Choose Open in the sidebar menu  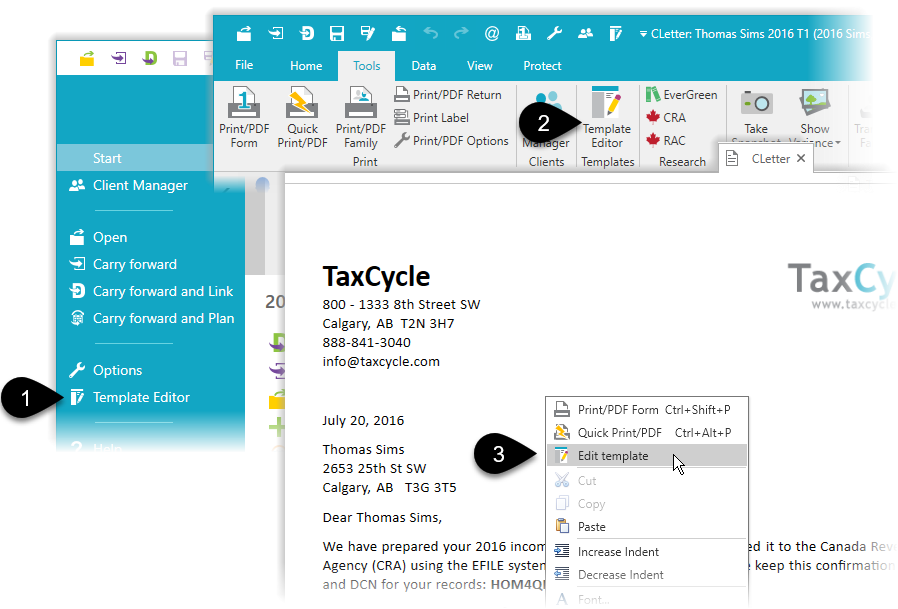(x=99, y=237)
